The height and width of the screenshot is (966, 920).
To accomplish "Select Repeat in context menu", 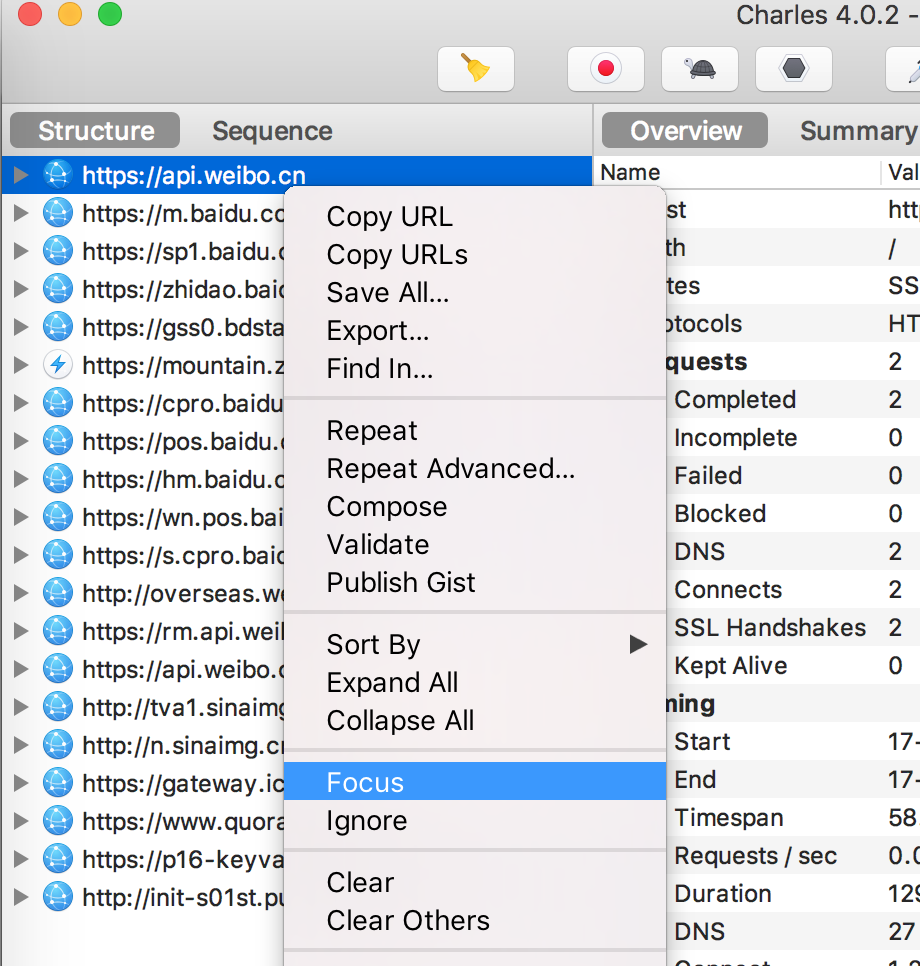I will tap(474, 431).
